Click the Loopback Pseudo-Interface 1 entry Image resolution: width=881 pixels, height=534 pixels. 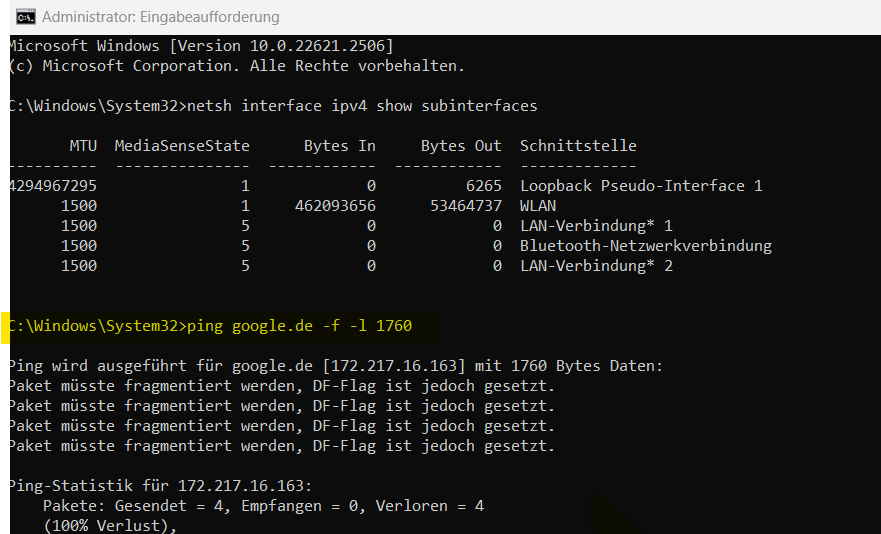[x=641, y=185]
